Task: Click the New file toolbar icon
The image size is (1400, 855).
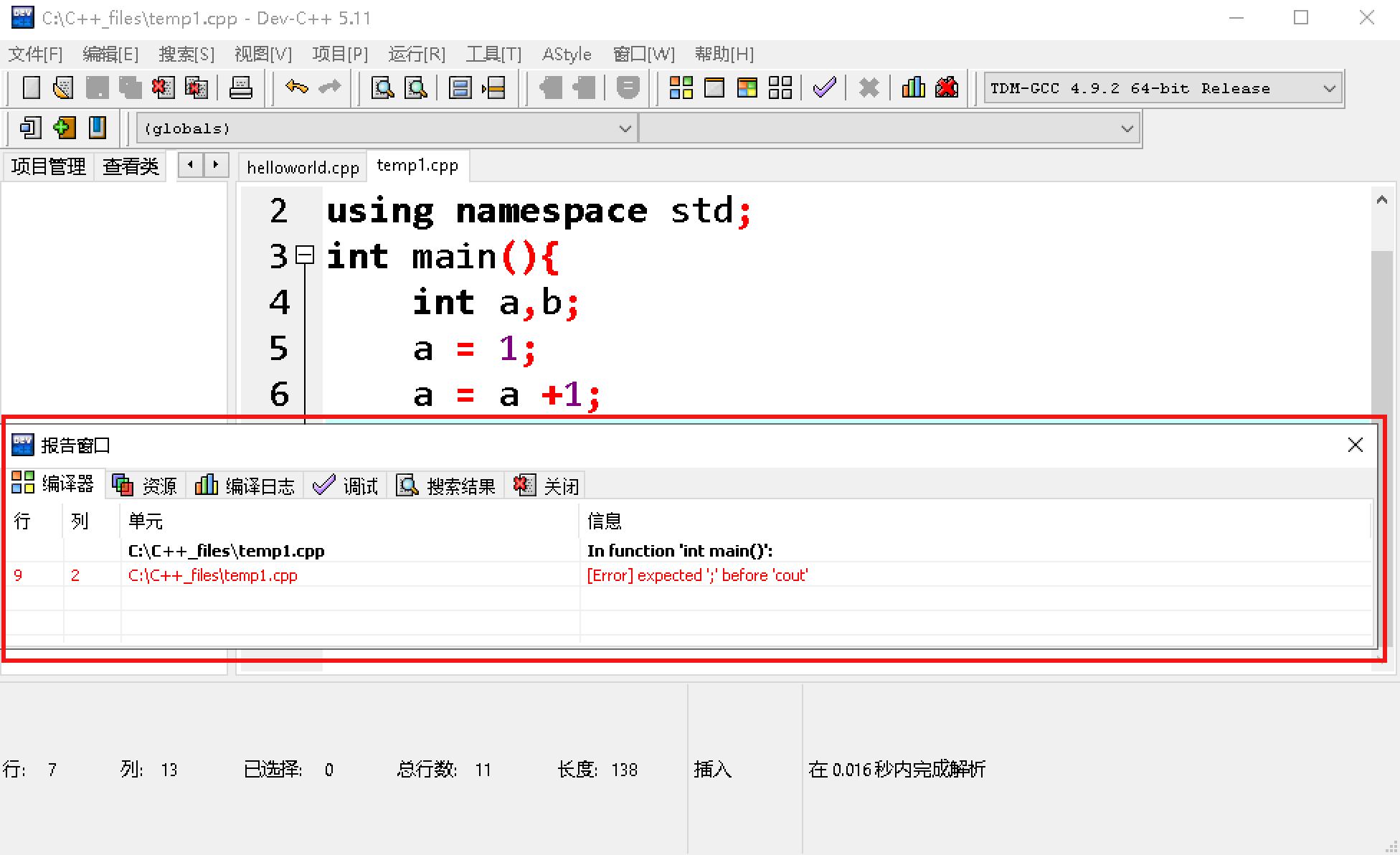Action: 31,88
